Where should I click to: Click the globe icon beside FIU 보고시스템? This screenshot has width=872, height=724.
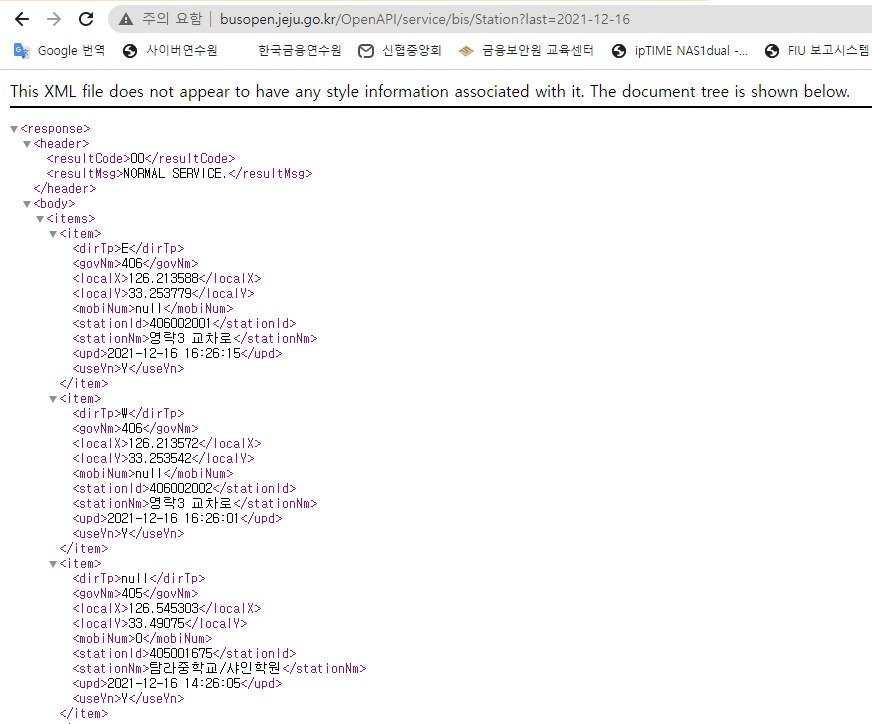(772, 51)
